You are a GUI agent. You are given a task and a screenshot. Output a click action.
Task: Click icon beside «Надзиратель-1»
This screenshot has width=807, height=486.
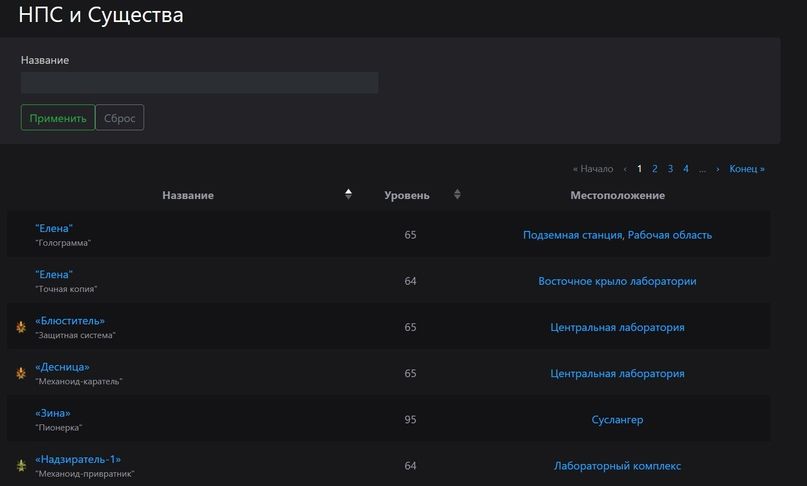pos(21,465)
